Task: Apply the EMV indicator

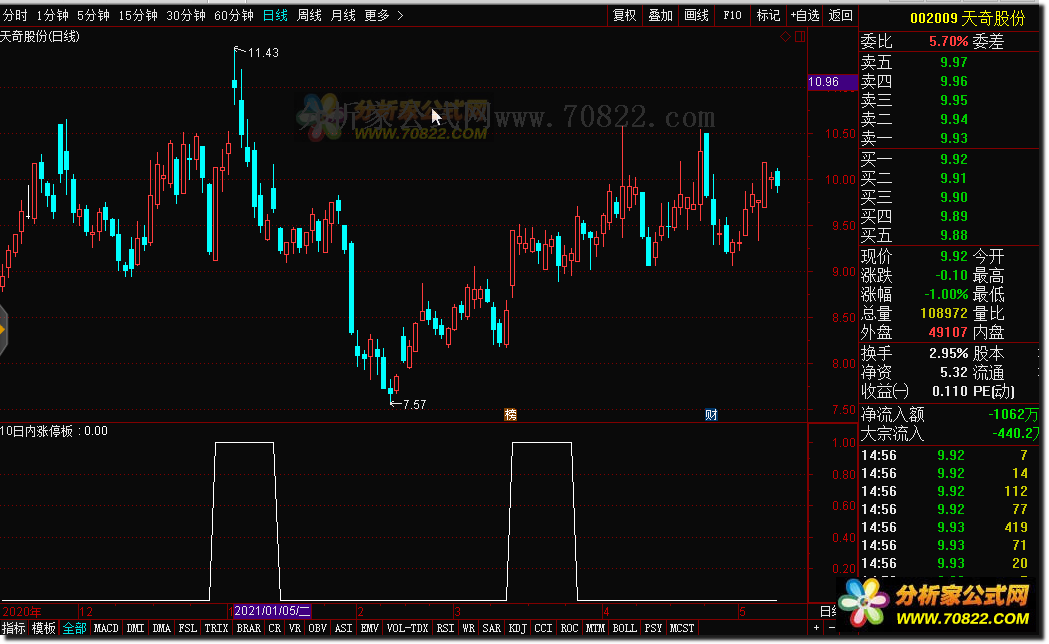Action: 369,628
